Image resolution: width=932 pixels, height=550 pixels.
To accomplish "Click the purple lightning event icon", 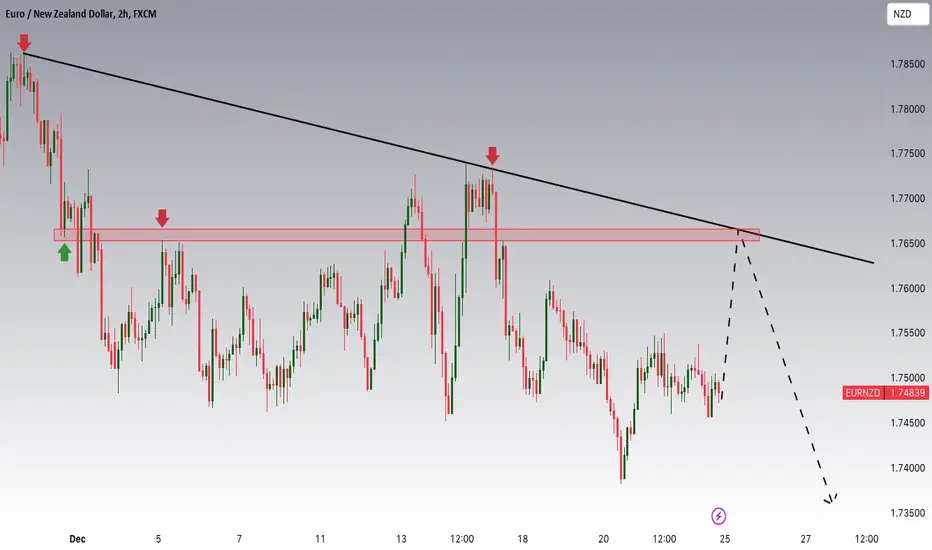I will coord(719,516).
